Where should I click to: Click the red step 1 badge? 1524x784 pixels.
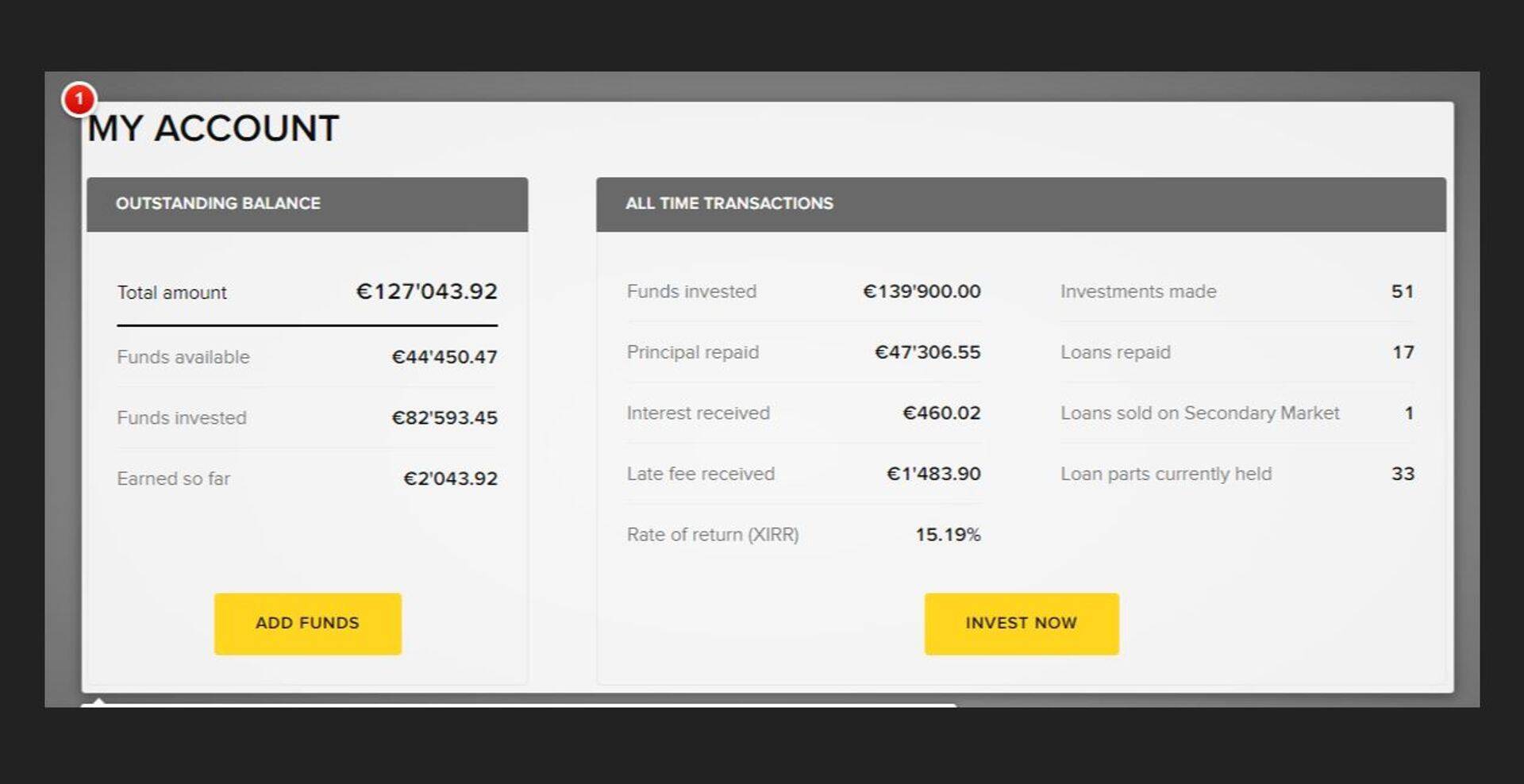[x=79, y=99]
